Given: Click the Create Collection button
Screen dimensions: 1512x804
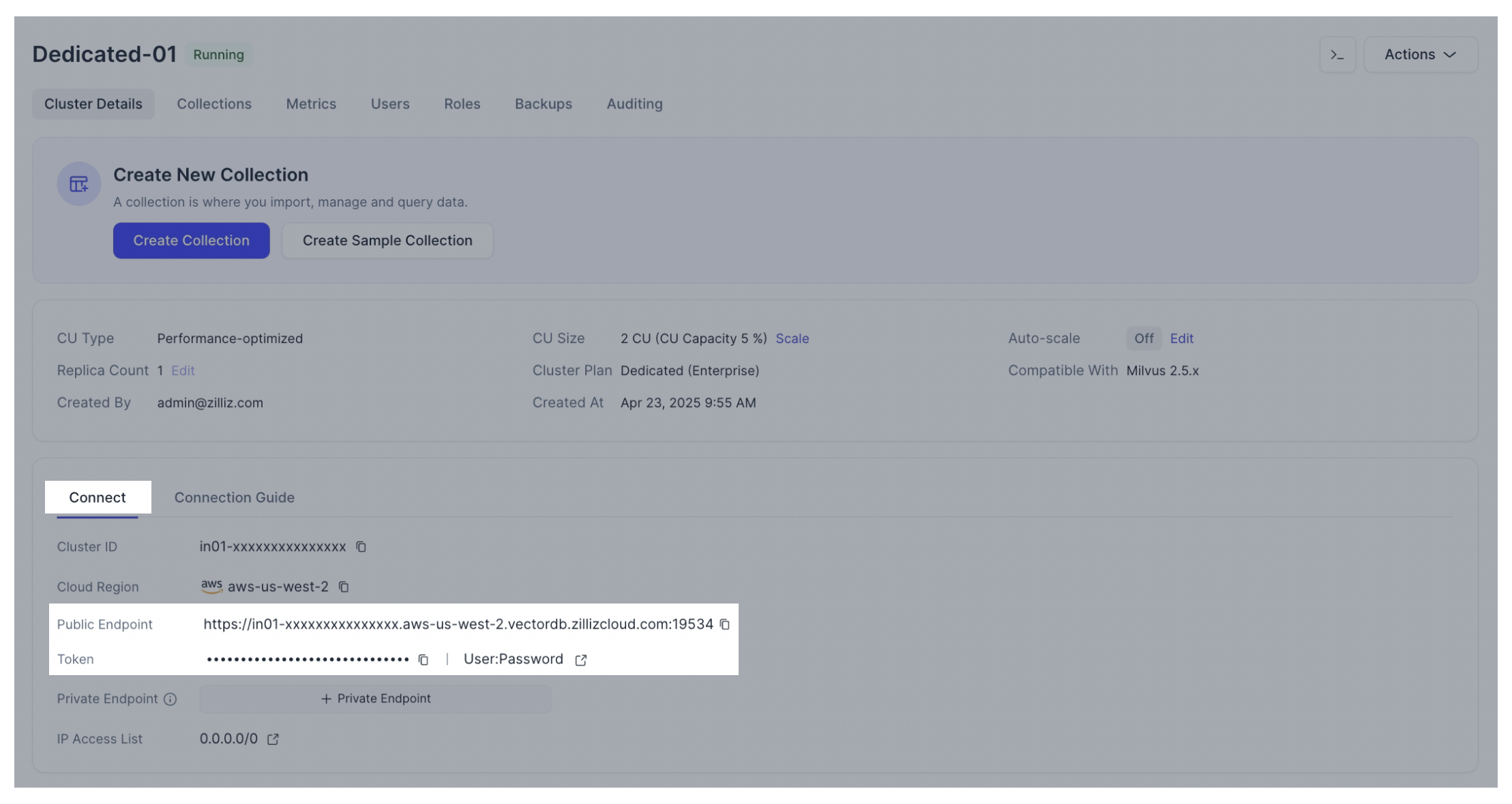Looking at the screenshot, I should tap(191, 241).
